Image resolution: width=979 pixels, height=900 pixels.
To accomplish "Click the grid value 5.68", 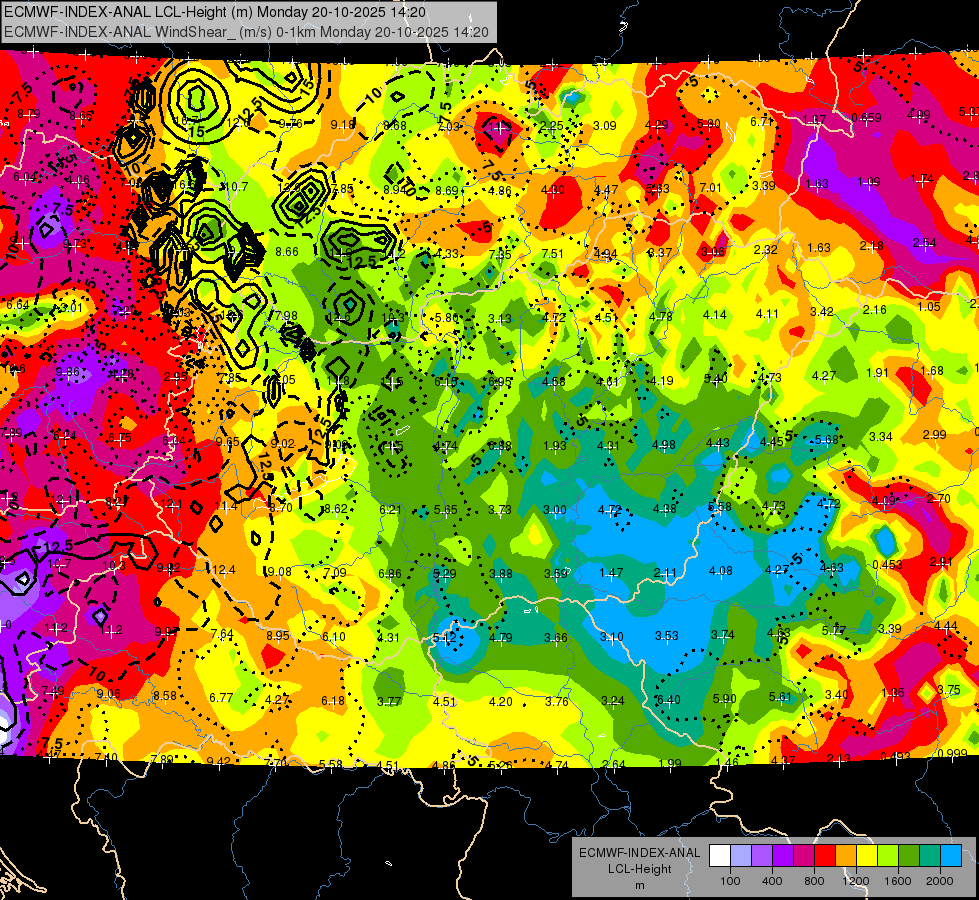I will point(827,440).
